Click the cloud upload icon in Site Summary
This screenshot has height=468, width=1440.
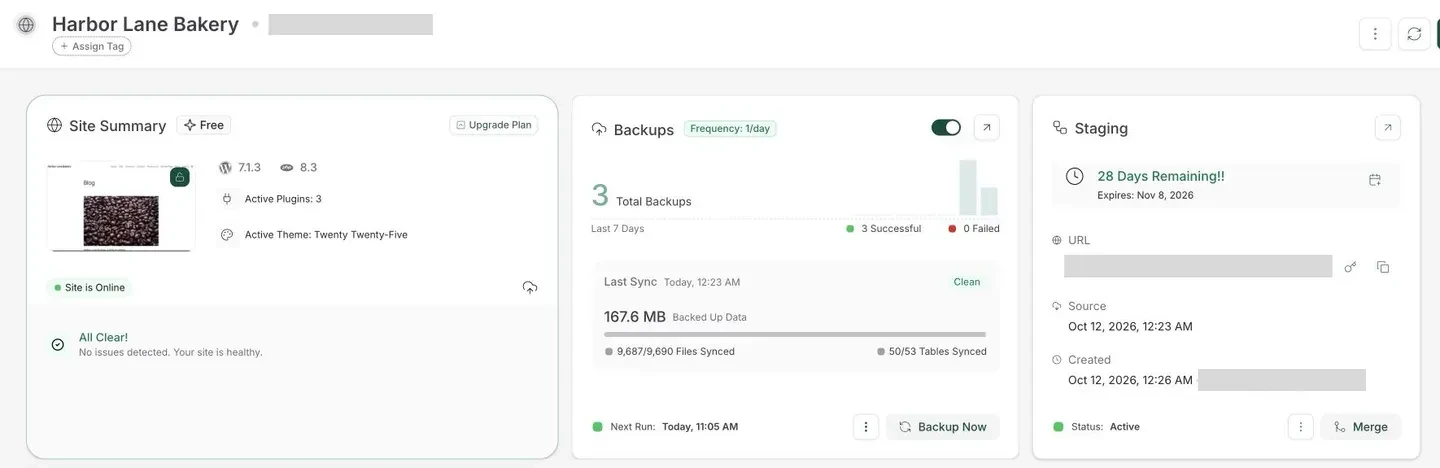coord(530,287)
